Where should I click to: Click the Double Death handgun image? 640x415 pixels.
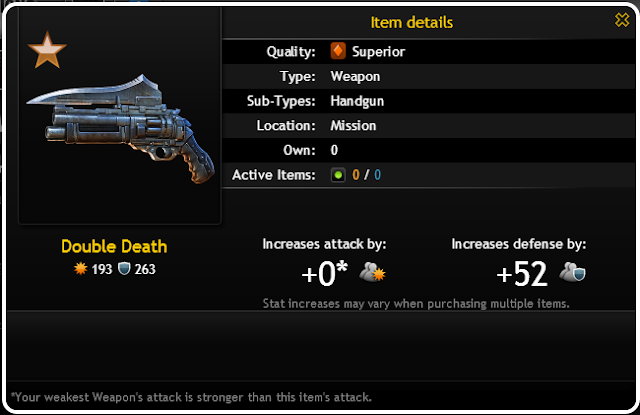coord(120,128)
